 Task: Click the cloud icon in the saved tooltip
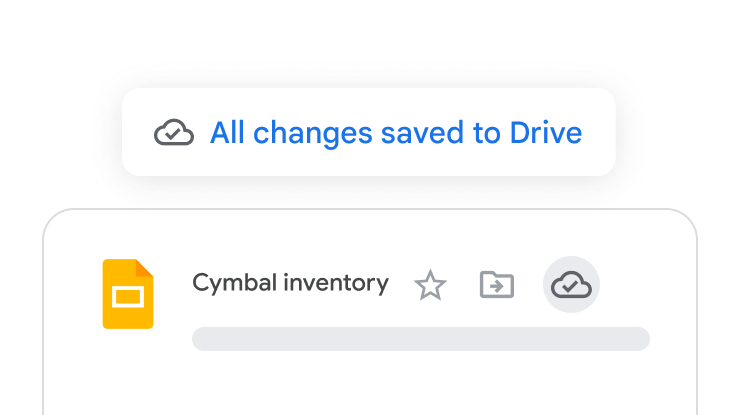pos(174,133)
